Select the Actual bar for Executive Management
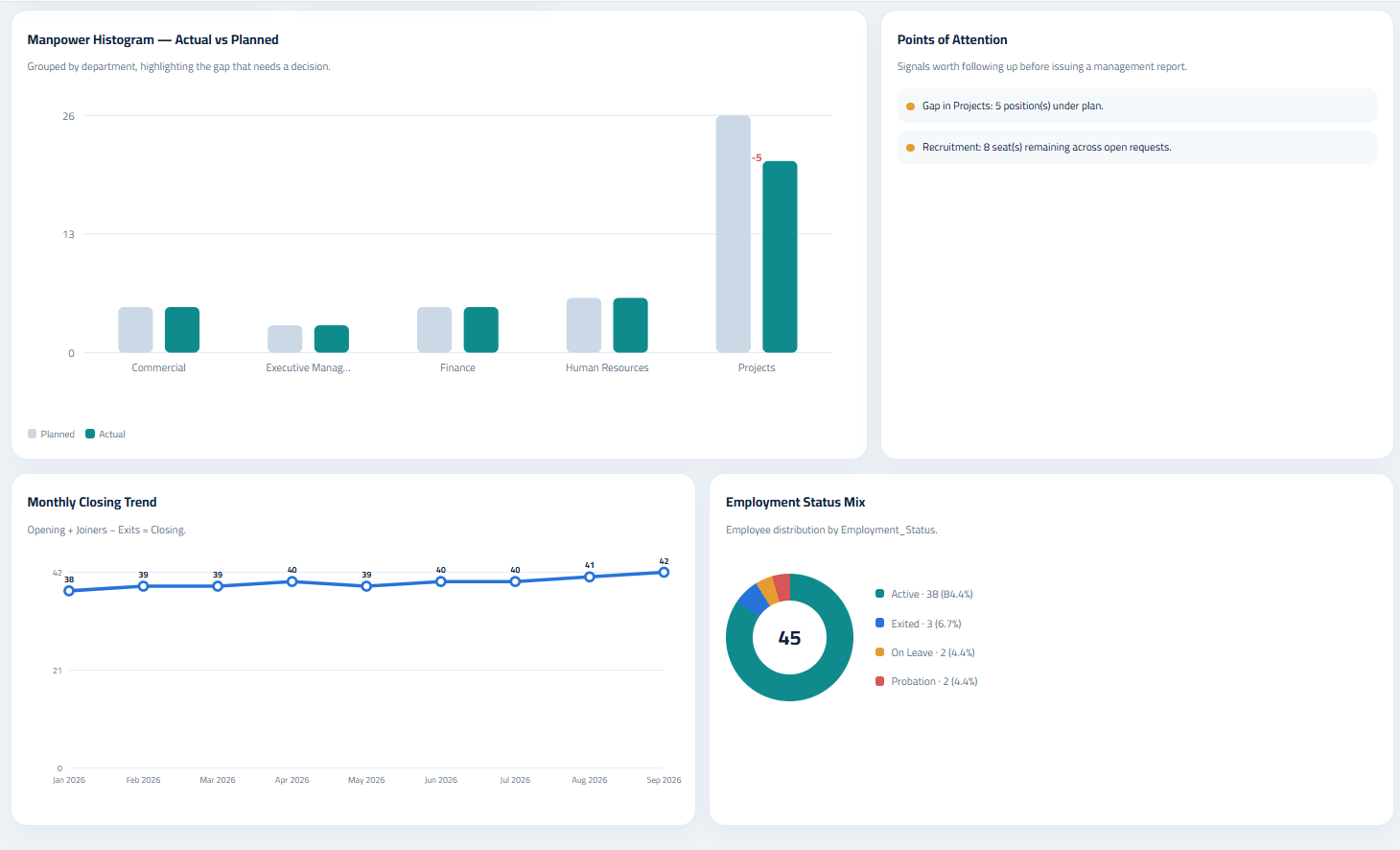Viewport: 1400px width, 850px height. click(332, 339)
